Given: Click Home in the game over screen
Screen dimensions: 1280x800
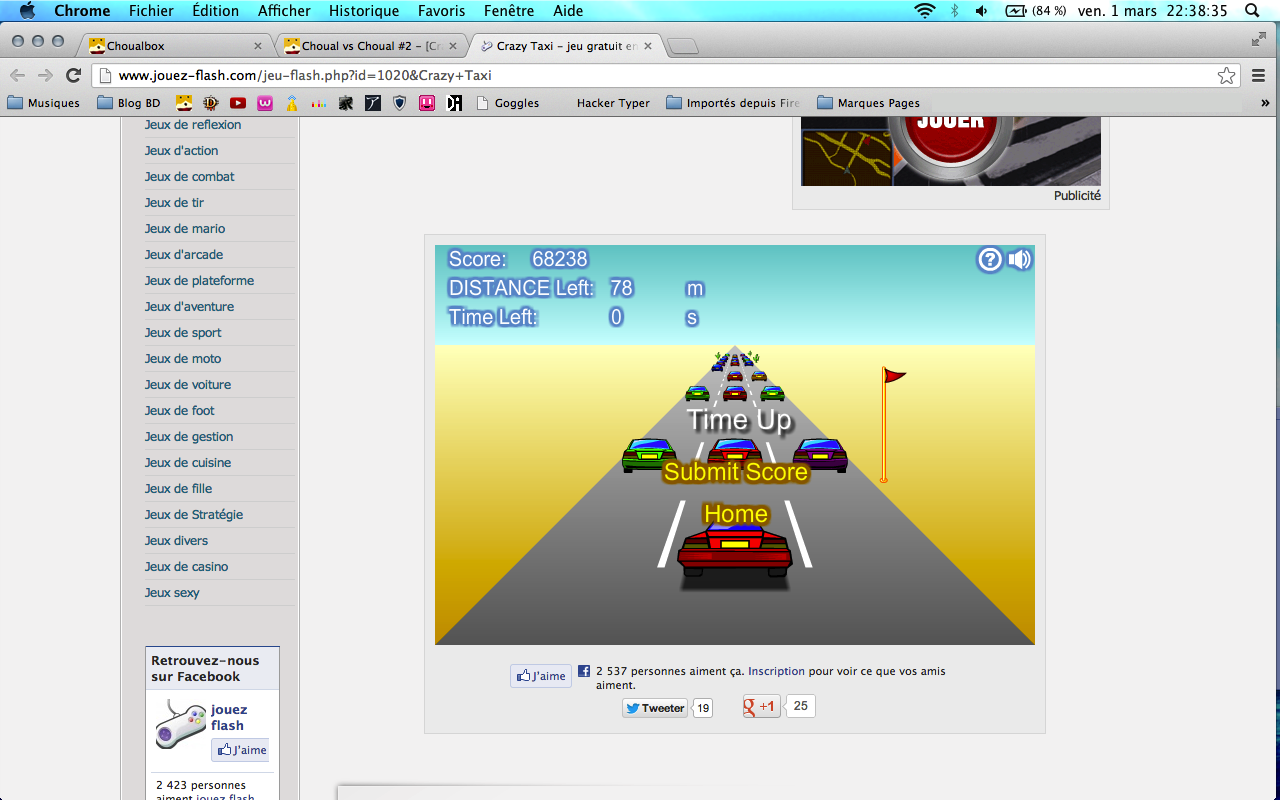Looking at the screenshot, I should (x=736, y=514).
